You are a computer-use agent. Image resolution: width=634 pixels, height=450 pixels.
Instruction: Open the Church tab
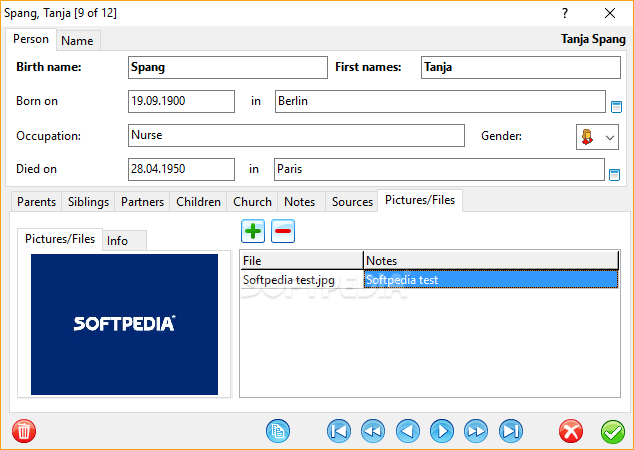[x=252, y=201]
